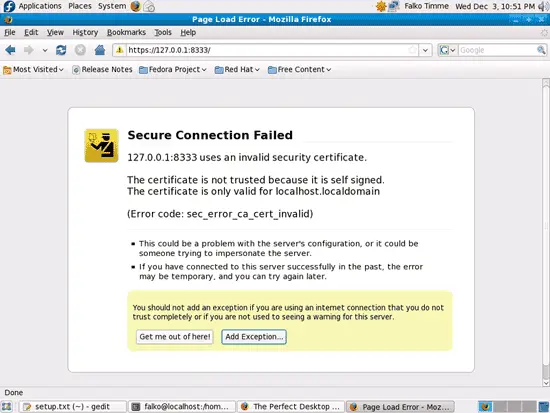Switch to setup.txt gedit taskbar window
Screen dimensions: 550x413
click(x=72, y=407)
